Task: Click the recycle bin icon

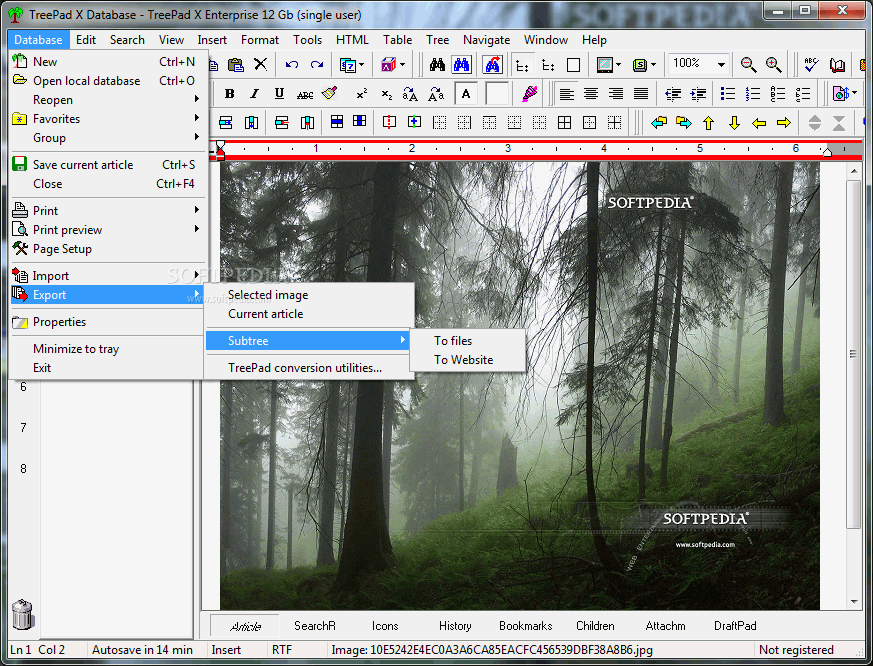Action: pyautogui.click(x=23, y=614)
